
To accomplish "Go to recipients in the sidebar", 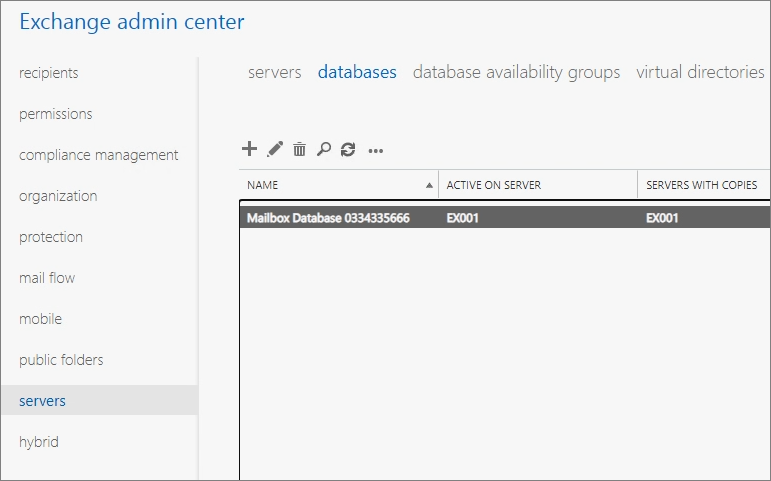I will coord(49,73).
